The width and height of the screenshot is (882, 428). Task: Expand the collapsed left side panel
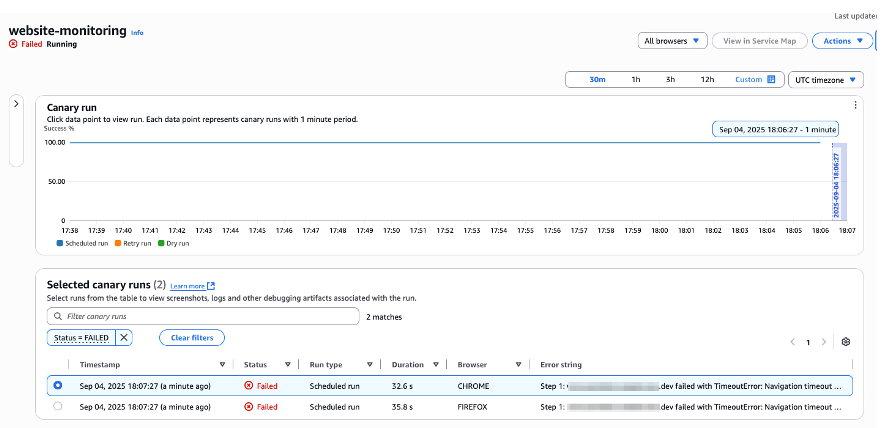click(x=17, y=104)
